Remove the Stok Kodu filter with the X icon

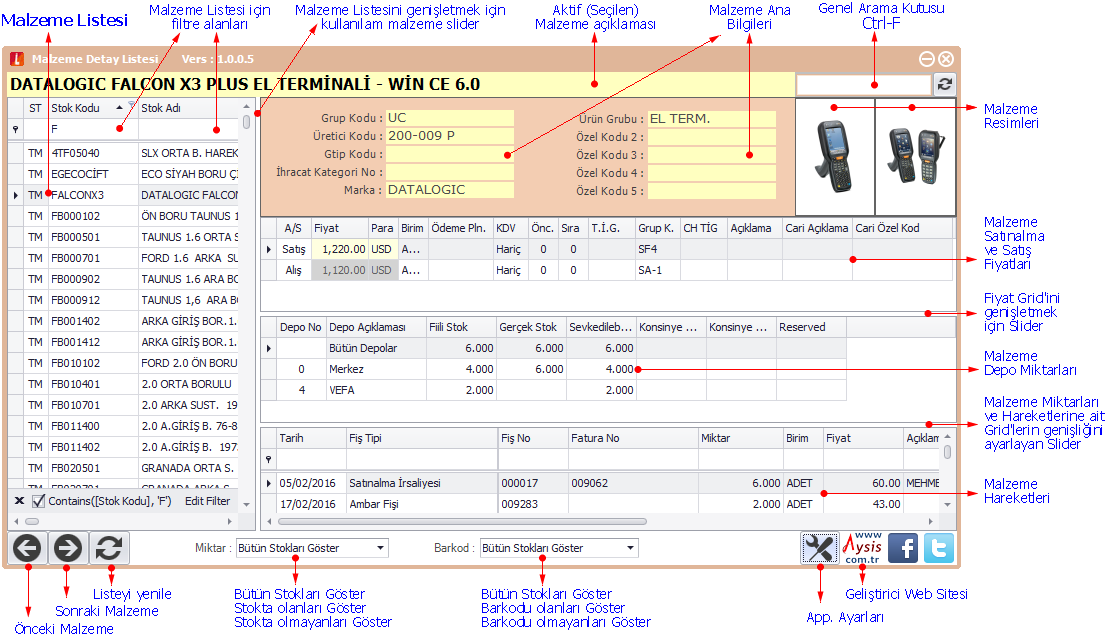[19, 500]
